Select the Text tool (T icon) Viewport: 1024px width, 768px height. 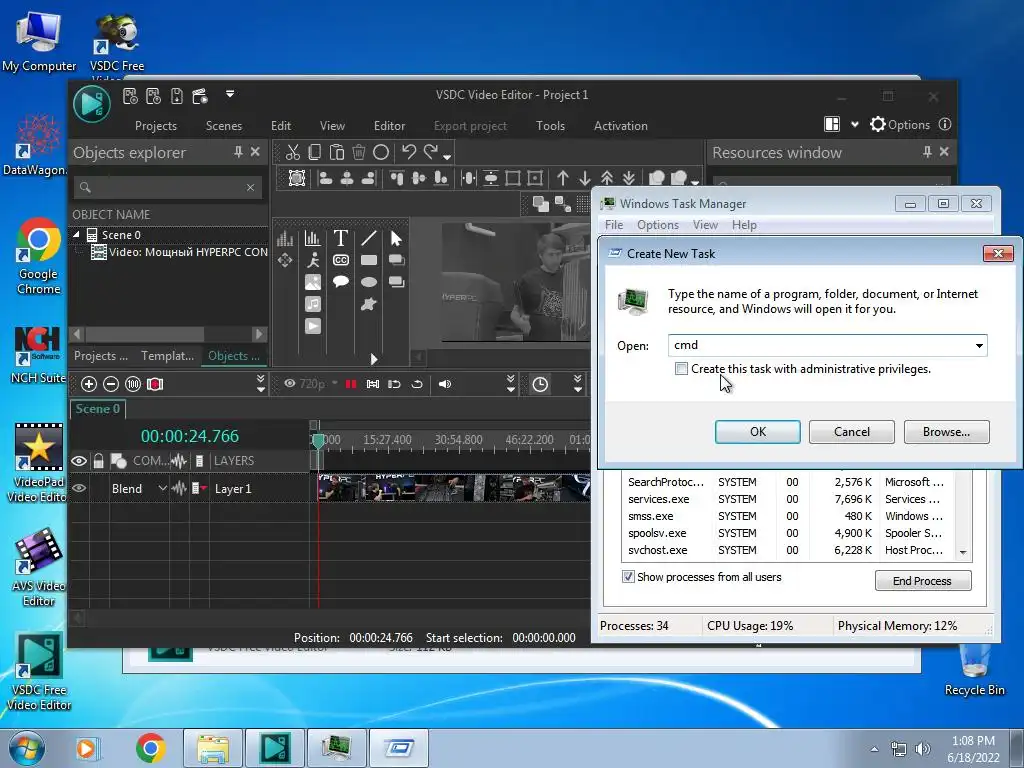click(340, 238)
